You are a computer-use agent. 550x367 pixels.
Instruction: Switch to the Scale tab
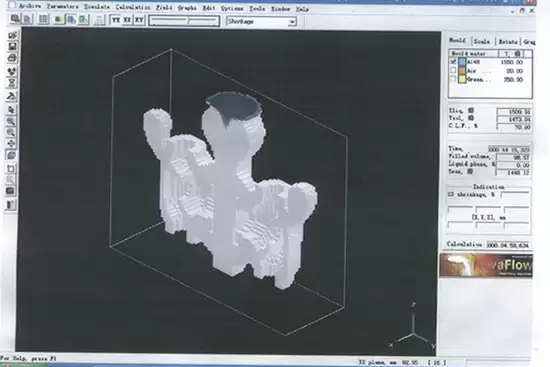point(482,41)
